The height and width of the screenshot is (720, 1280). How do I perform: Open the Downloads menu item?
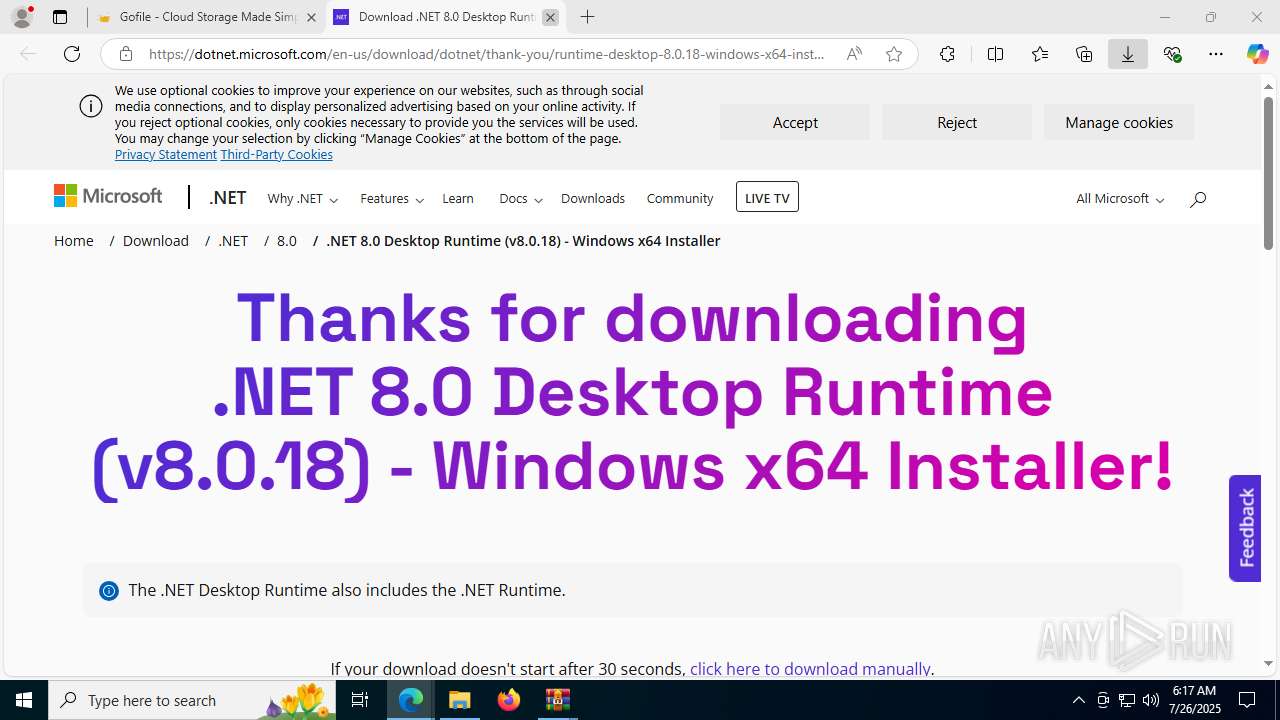593,199
